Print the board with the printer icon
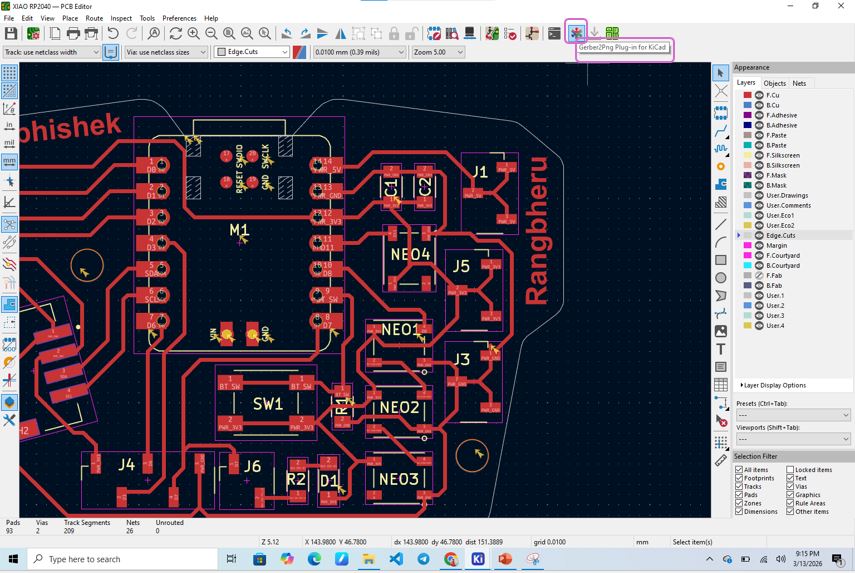This screenshot has width=855, height=573. tap(73, 34)
